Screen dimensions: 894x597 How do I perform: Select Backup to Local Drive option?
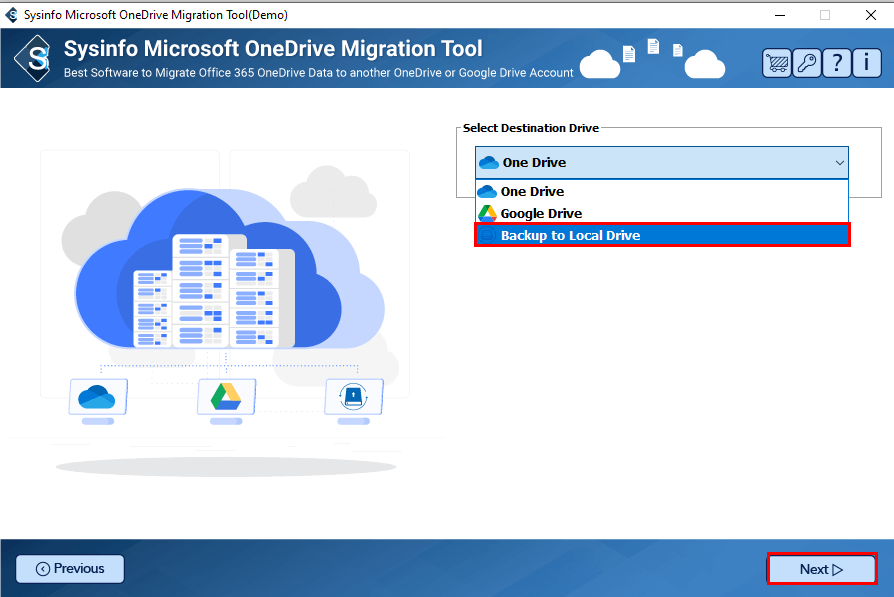coord(662,235)
